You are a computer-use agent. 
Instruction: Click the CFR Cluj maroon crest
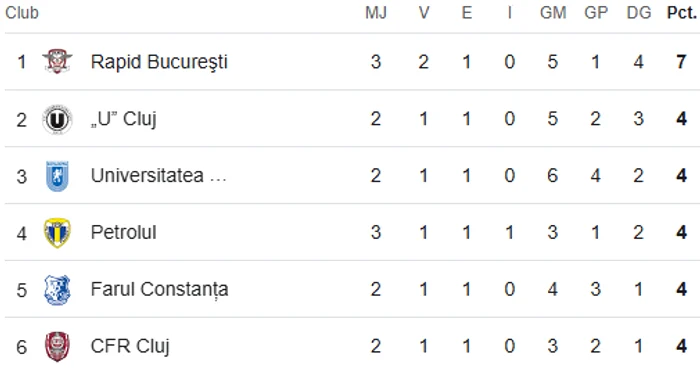(57, 347)
